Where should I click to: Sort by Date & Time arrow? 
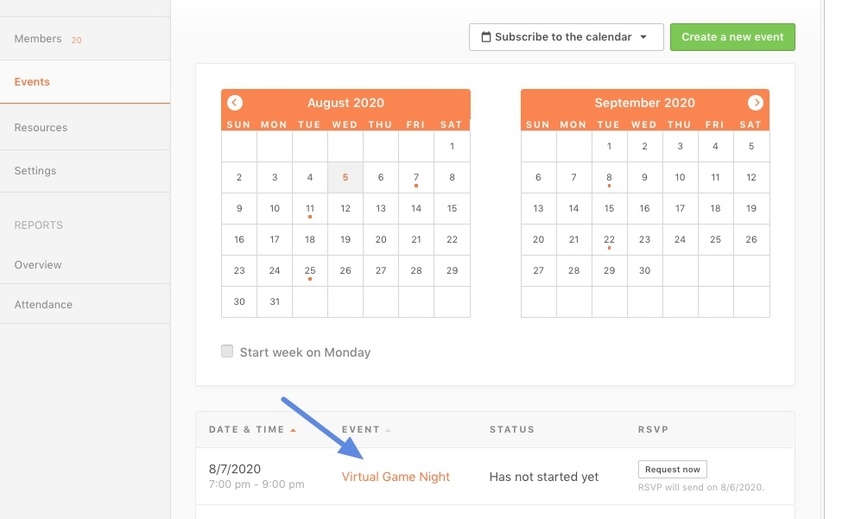(x=293, y=430)
